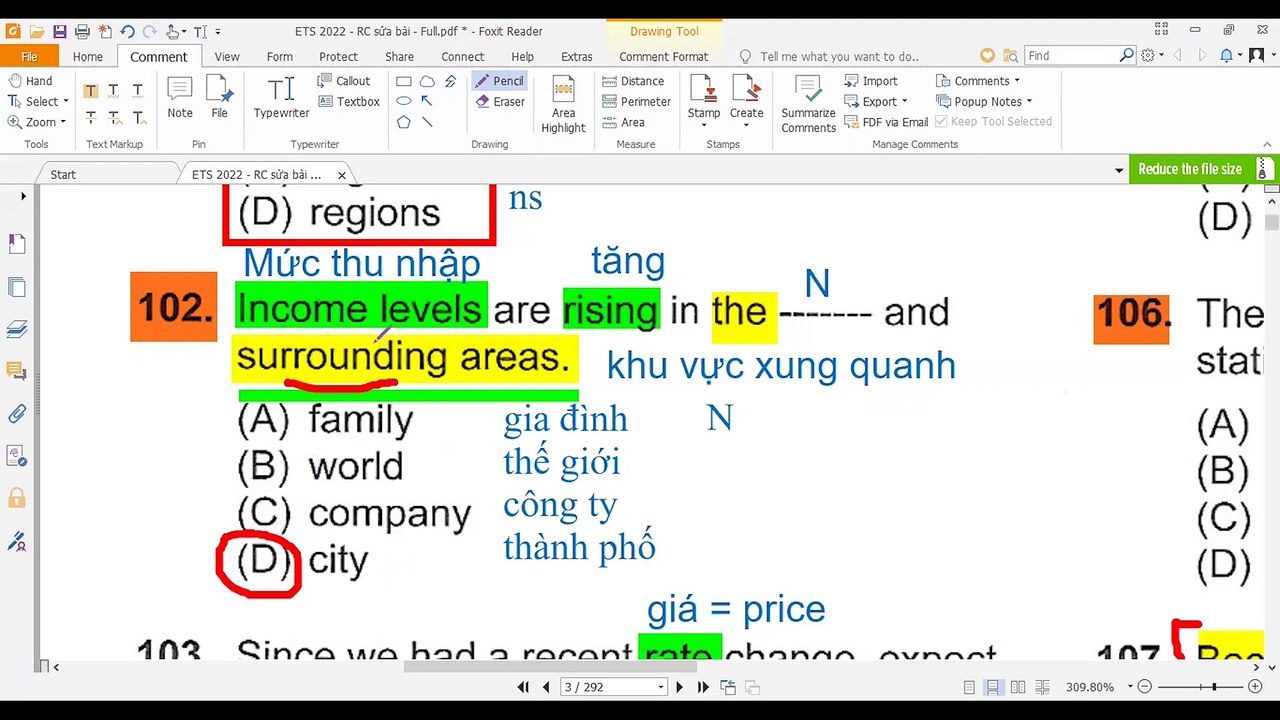Image resolution: width=1280 pixels, height=720 pixels.
Task: Switch to the View ribbon tab
Action: tap(227, 57)
